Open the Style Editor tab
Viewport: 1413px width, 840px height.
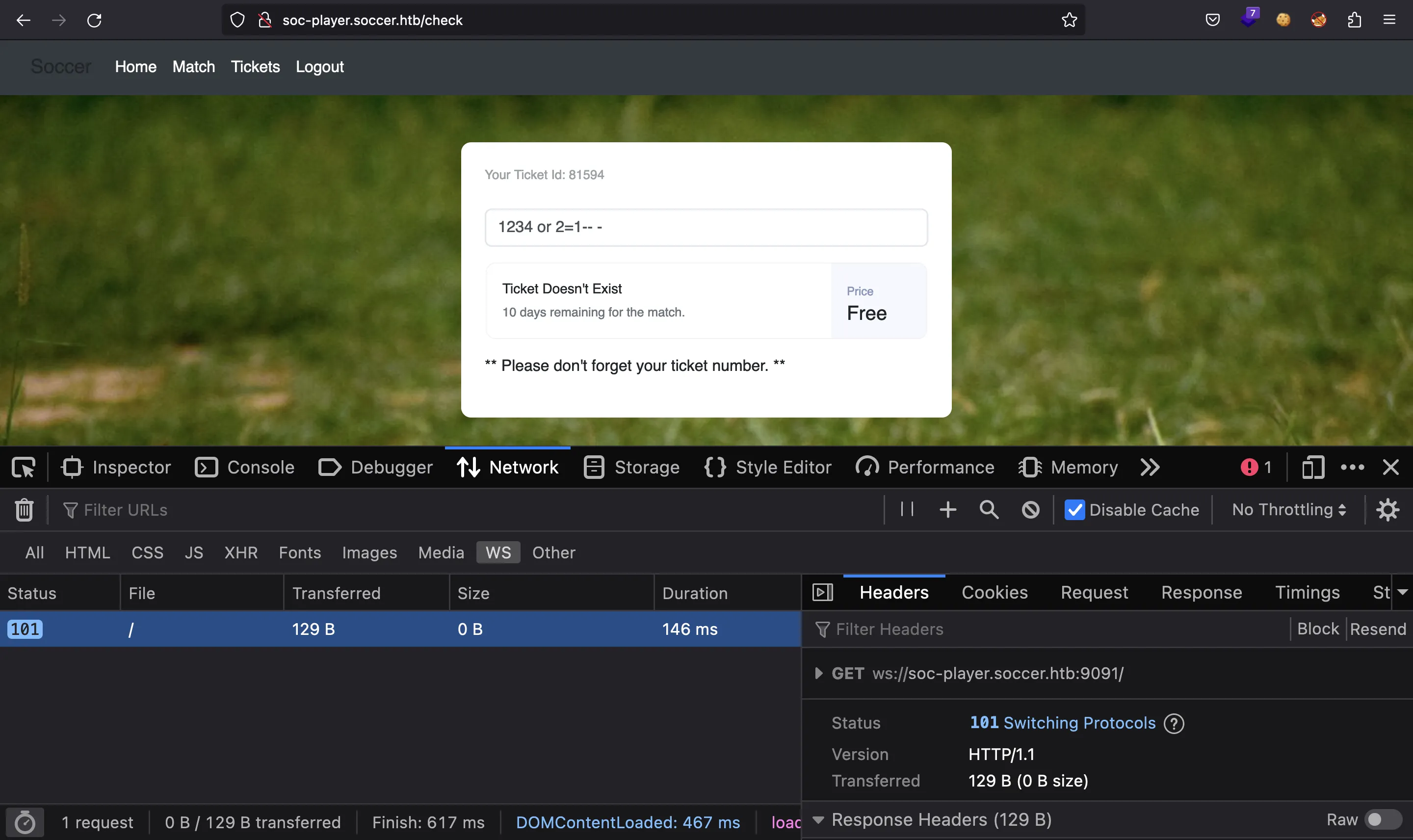click(768, 467)
